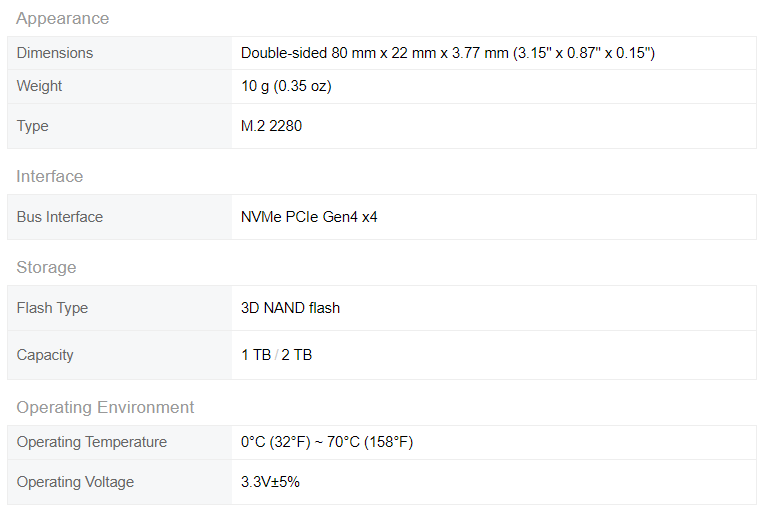Click the Operating Environment section heading
This screenshot has width=764, height=512.
point(105,407)
